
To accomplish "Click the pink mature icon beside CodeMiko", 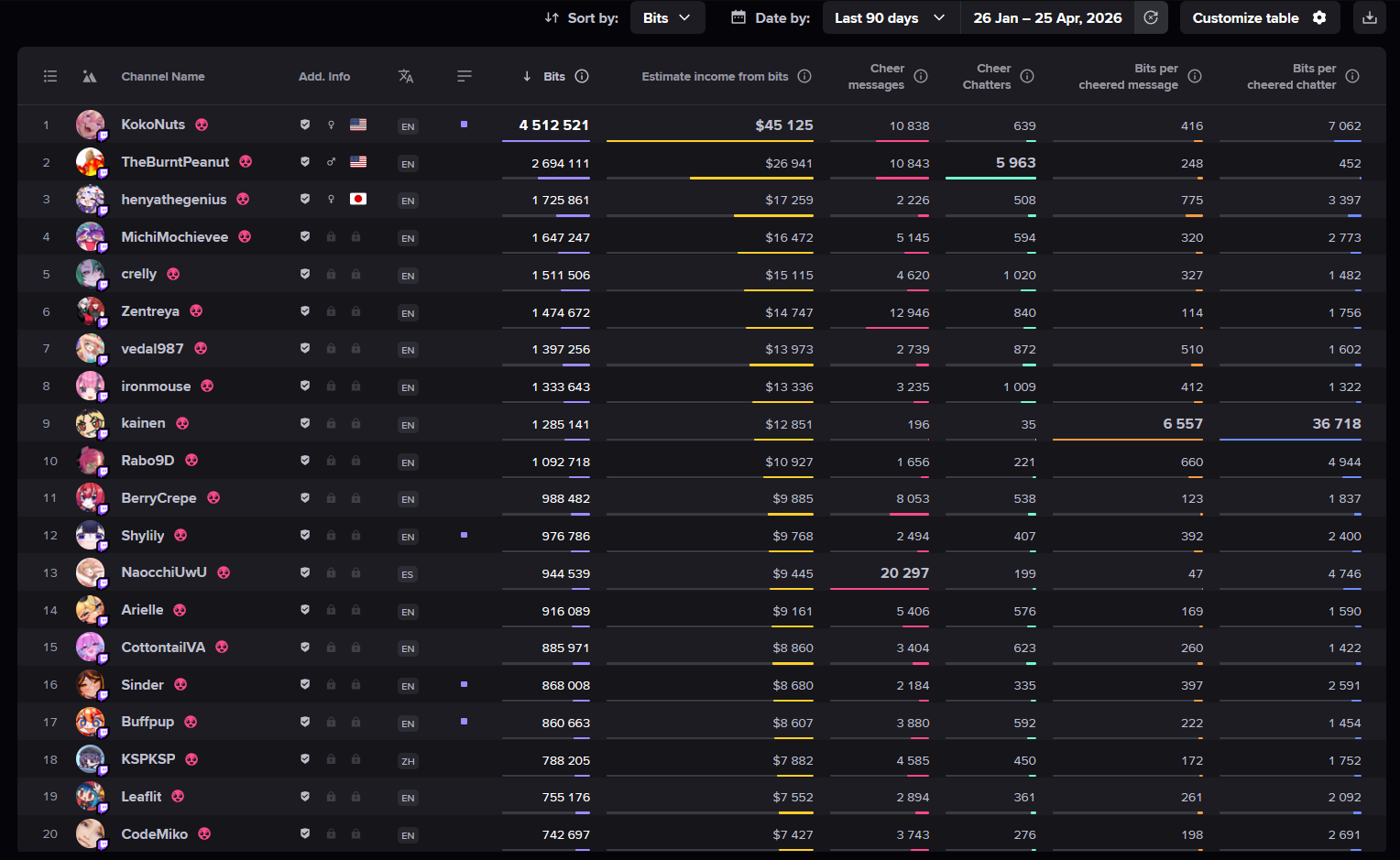I will 204,833.
